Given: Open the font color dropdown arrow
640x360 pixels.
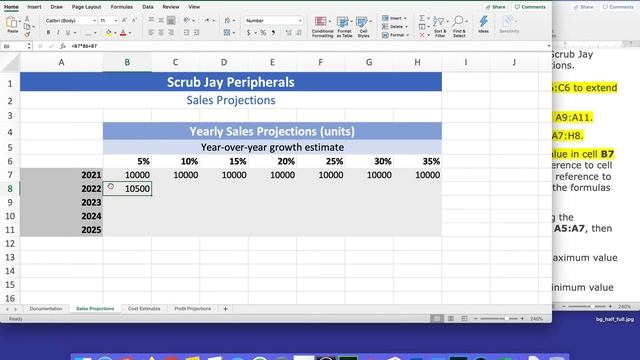Looking at the screenshot, I should point(130,33).
